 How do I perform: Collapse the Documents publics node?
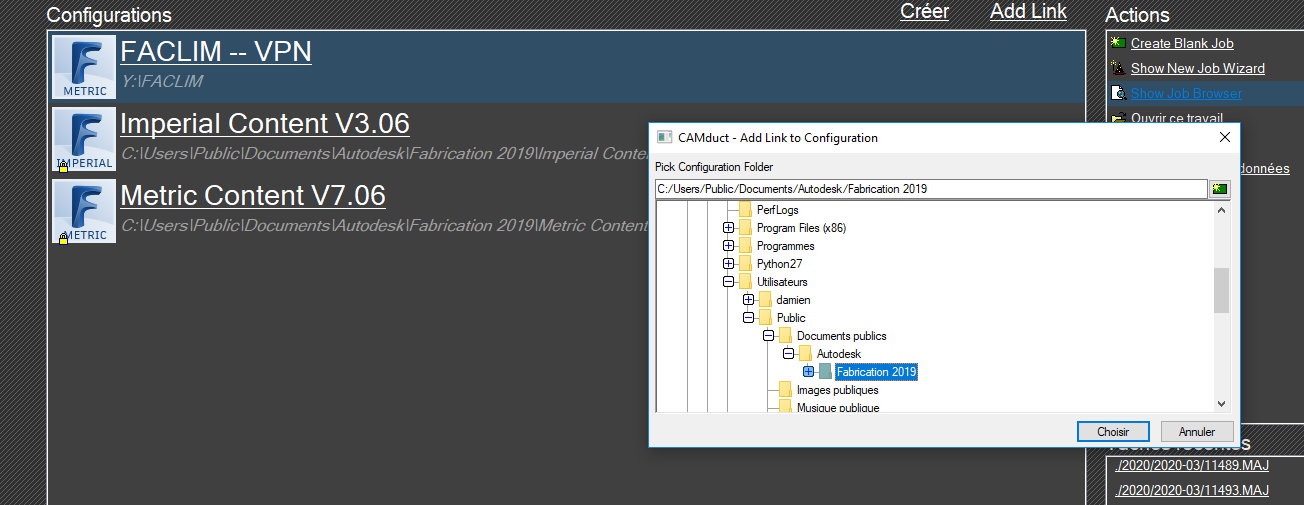769,336
